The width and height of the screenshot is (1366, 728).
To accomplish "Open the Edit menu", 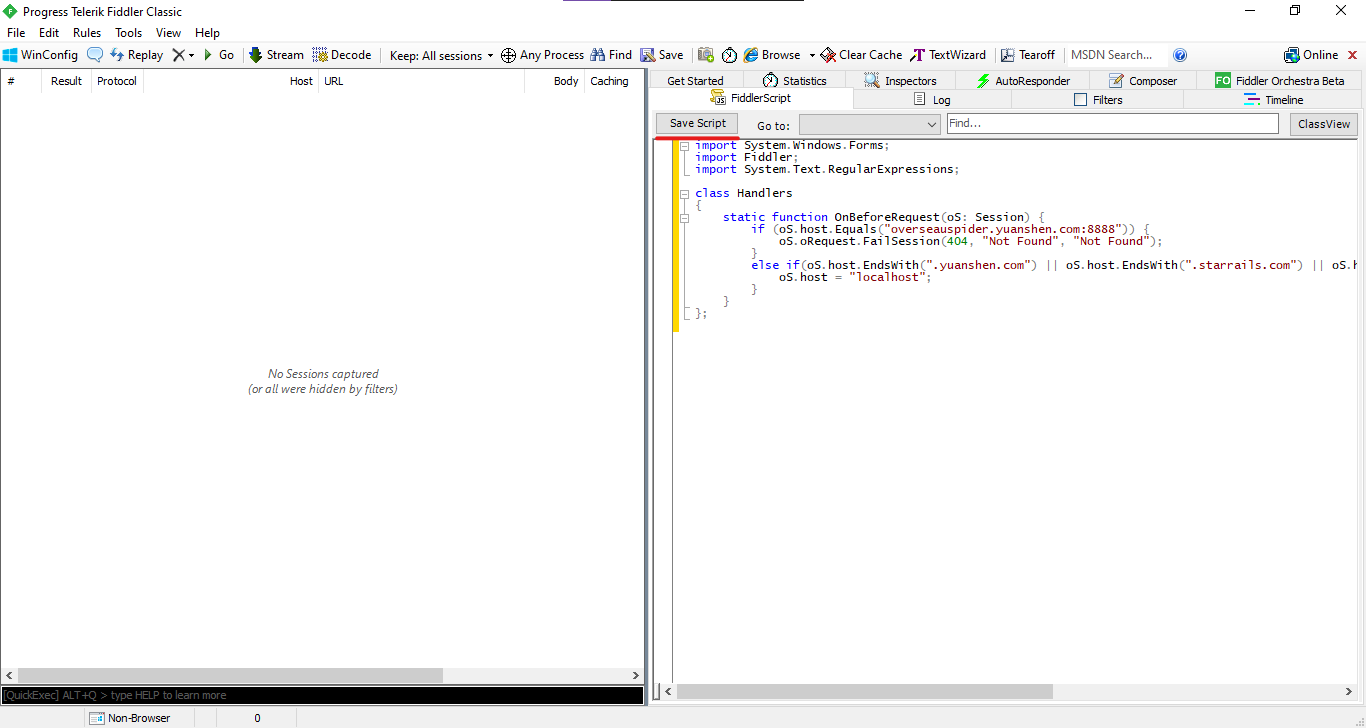I will [49, 33].
